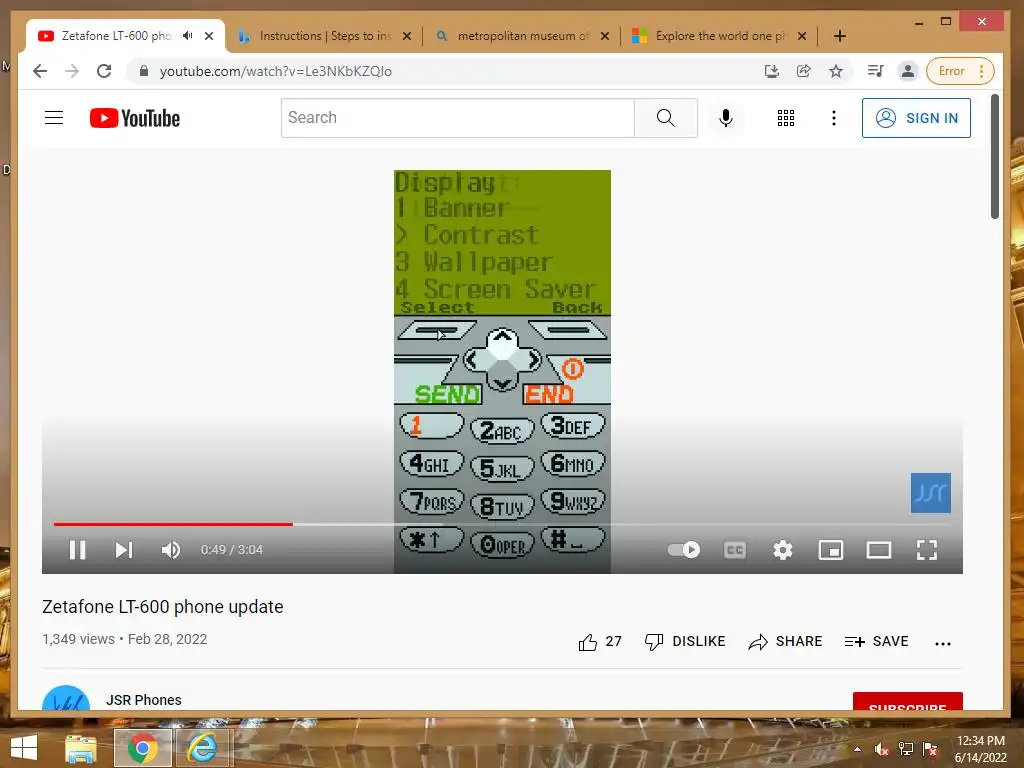Enter full screen mode

click(x=927, y=550)
